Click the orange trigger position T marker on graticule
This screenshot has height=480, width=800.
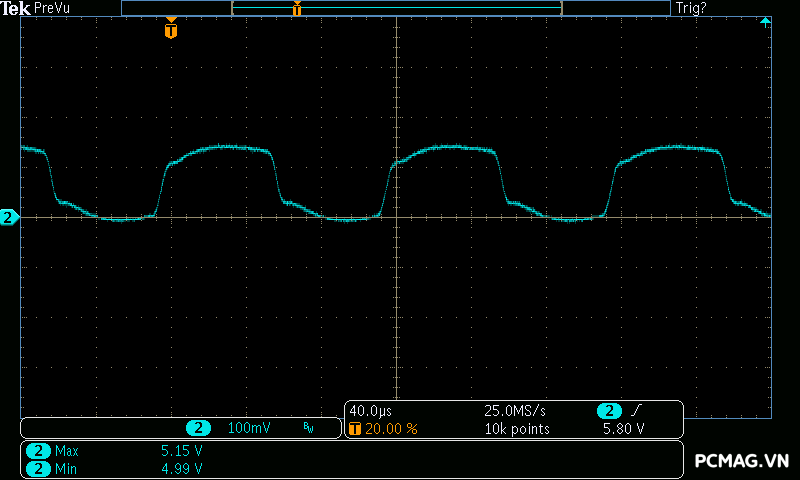click(x=171, y=30)
